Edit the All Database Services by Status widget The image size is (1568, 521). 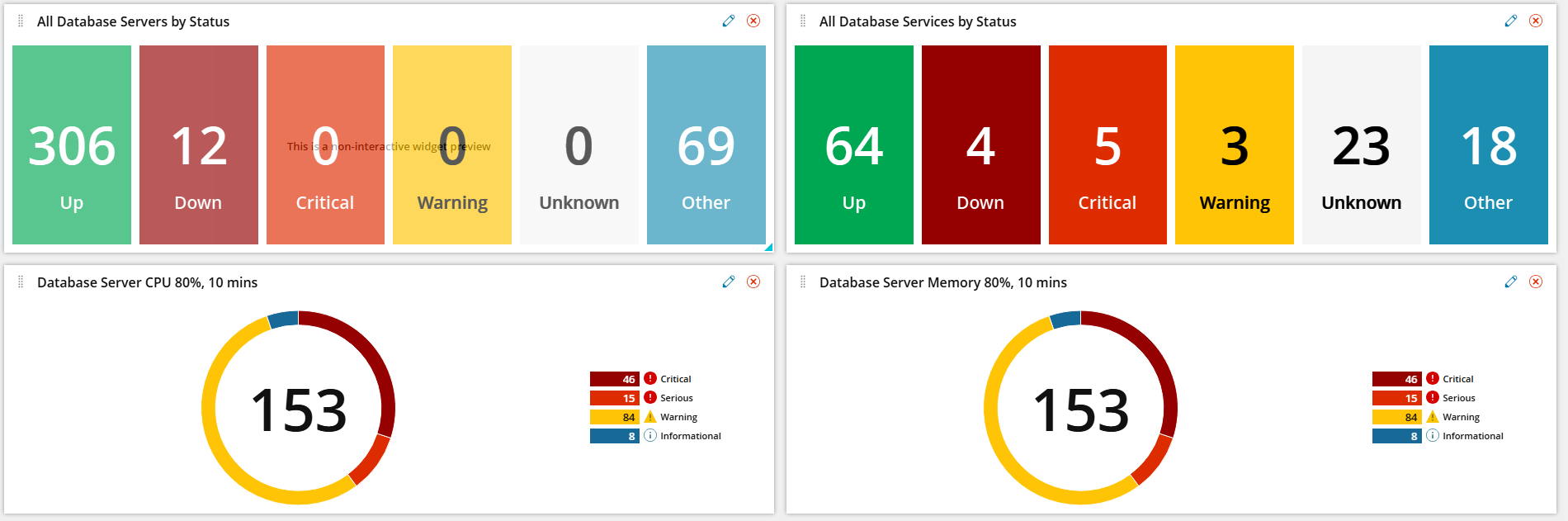1510,21
